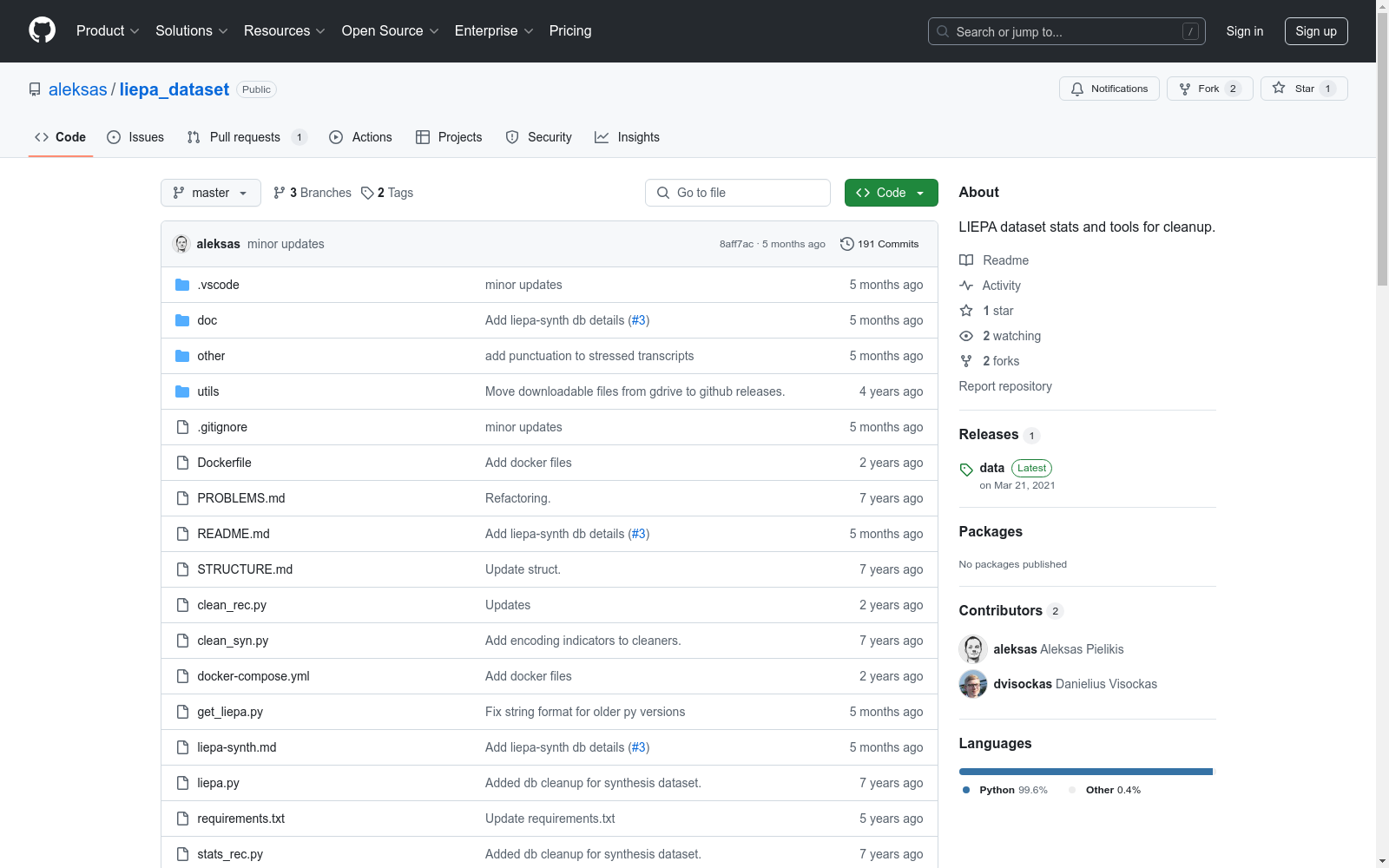Screen dimensions: 1389x868
Task: Click the file icon beside README.md
Action: pyautogui.click(x=182, y=534)
